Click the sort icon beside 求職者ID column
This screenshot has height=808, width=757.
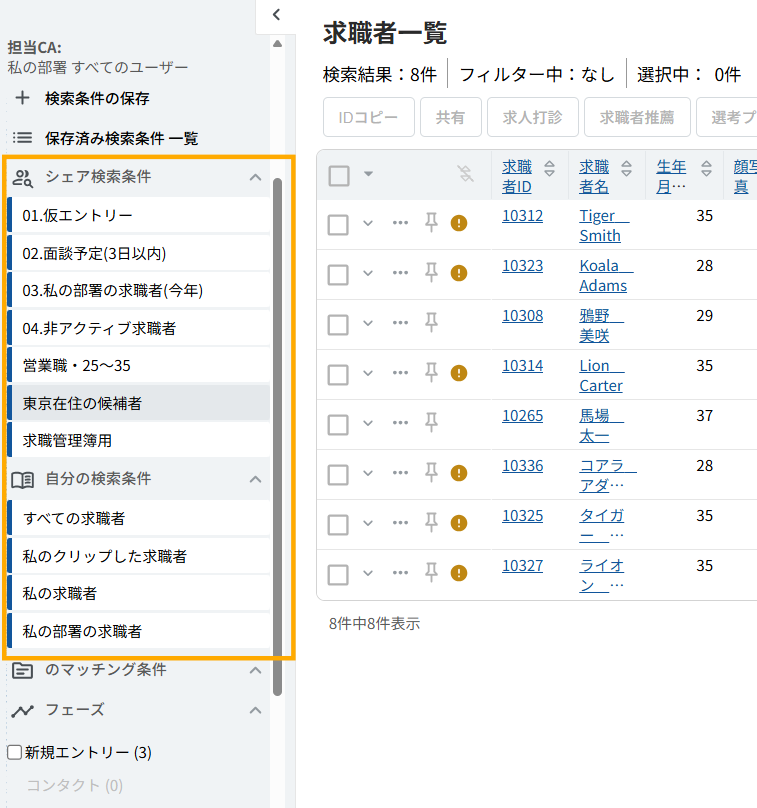[x=549, y=168]
